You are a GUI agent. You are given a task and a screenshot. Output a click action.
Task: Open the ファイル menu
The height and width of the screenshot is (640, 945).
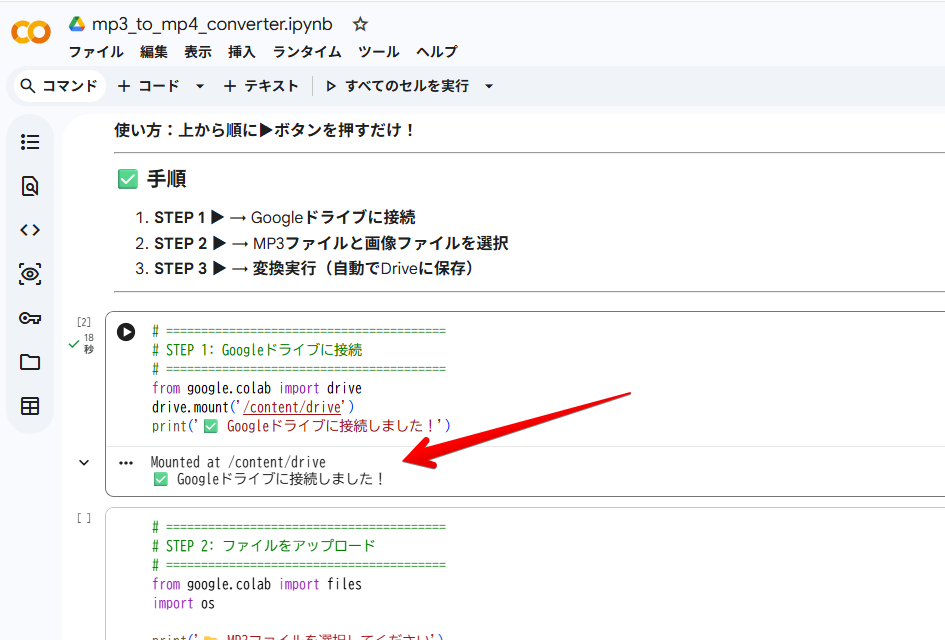click(x=96, y=52)
